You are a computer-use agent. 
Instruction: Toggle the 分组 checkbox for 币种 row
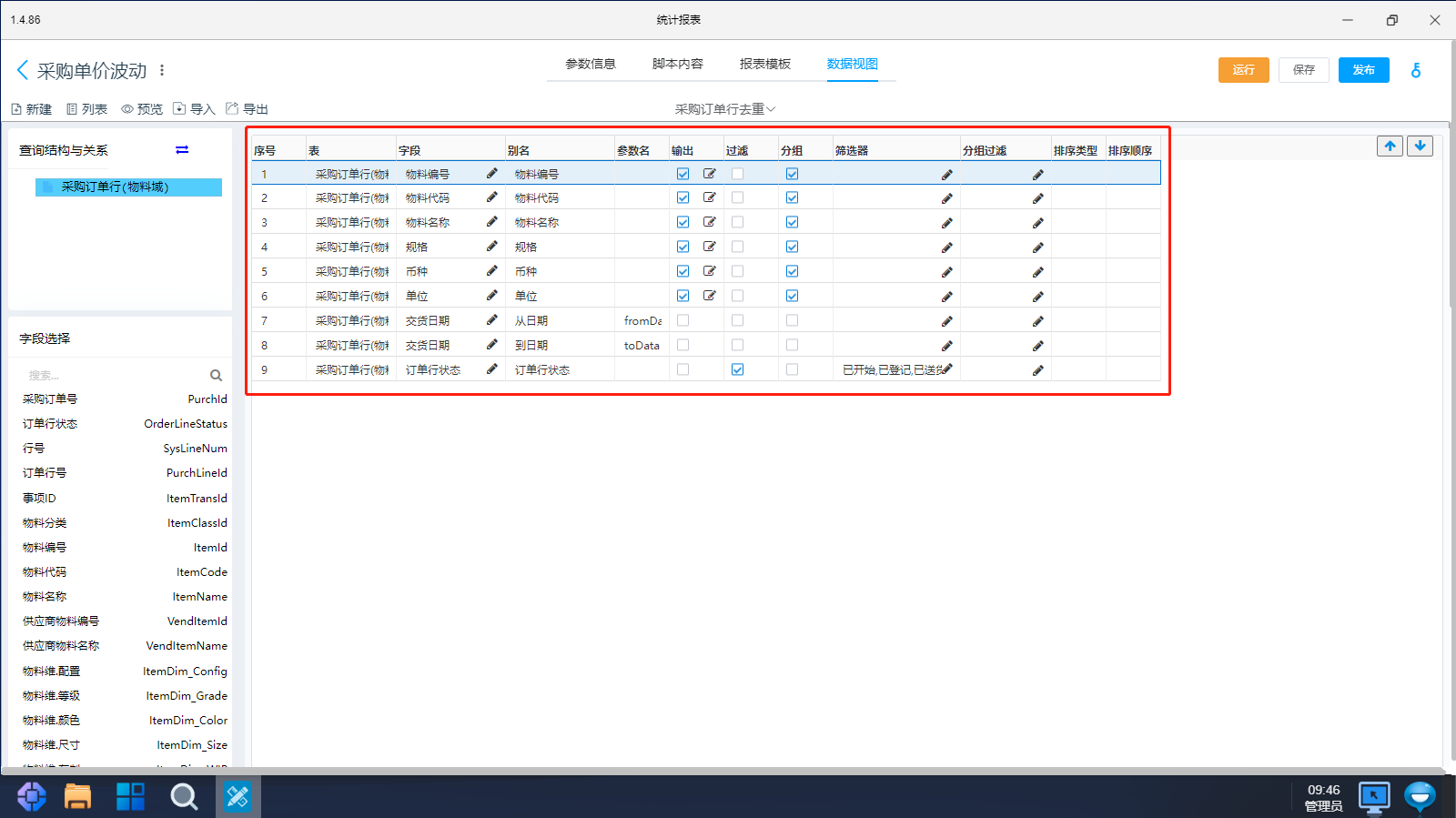792,271
